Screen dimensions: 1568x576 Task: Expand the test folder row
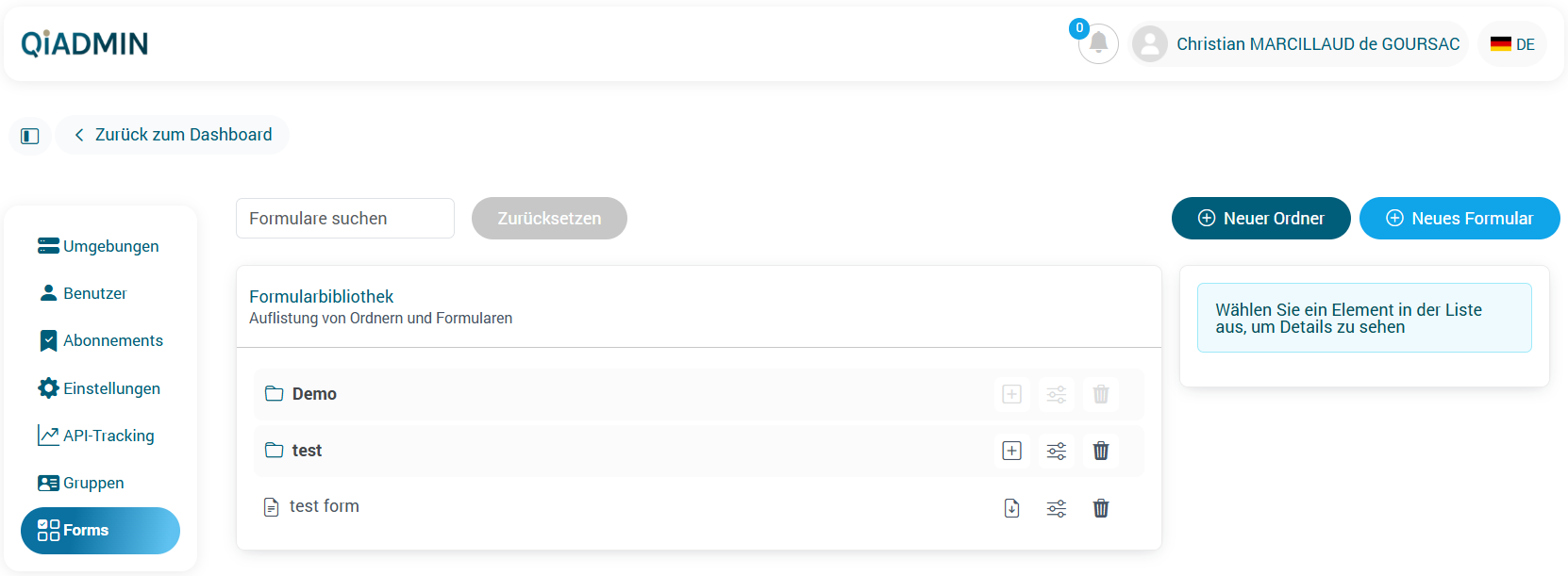pyautogui.click(x=307, y=451)
